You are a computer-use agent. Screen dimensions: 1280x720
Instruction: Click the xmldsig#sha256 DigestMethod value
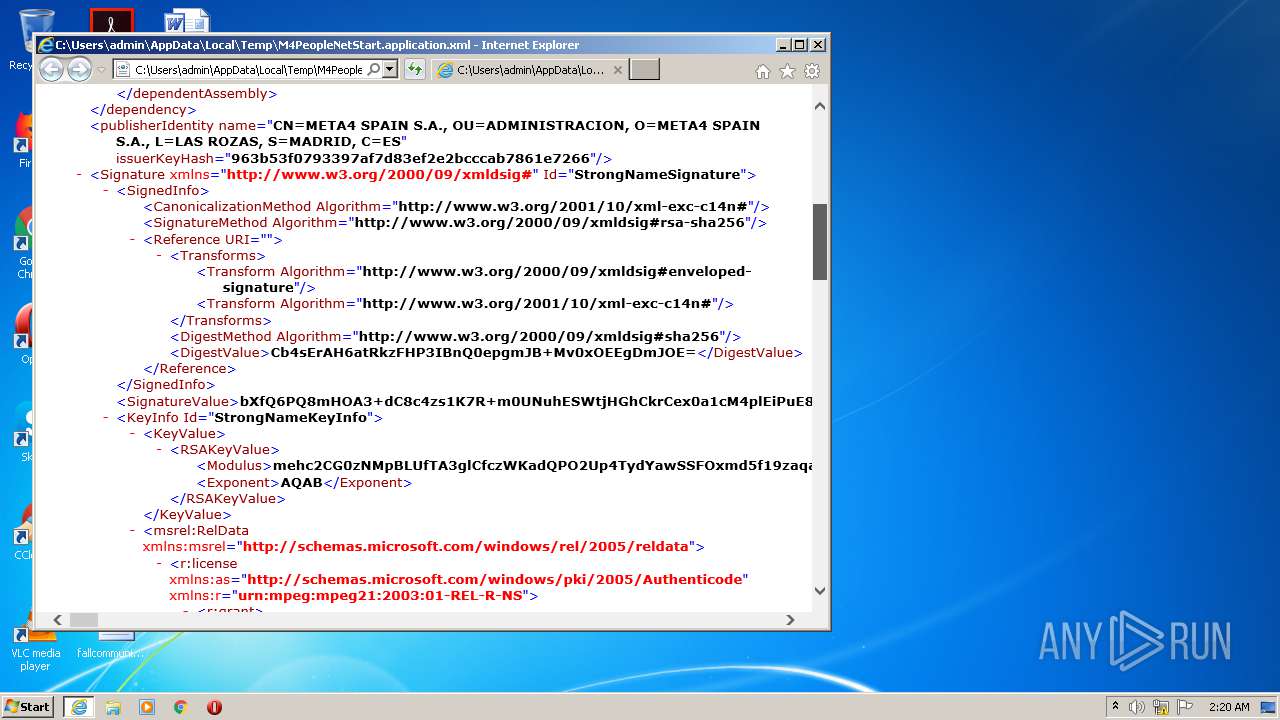point(539,337)
